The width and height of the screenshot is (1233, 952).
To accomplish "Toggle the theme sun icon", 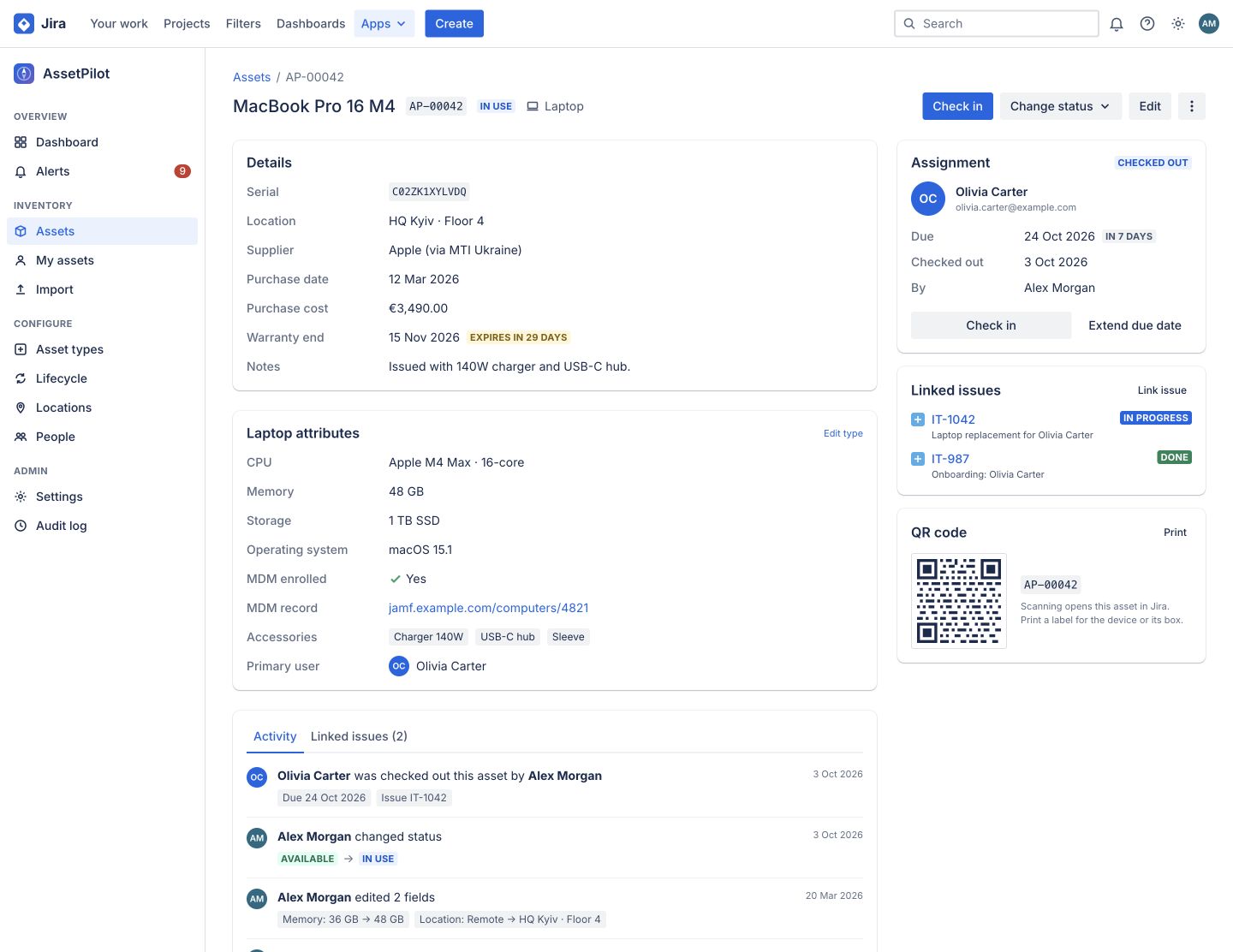I will [x=1178, y=24].
